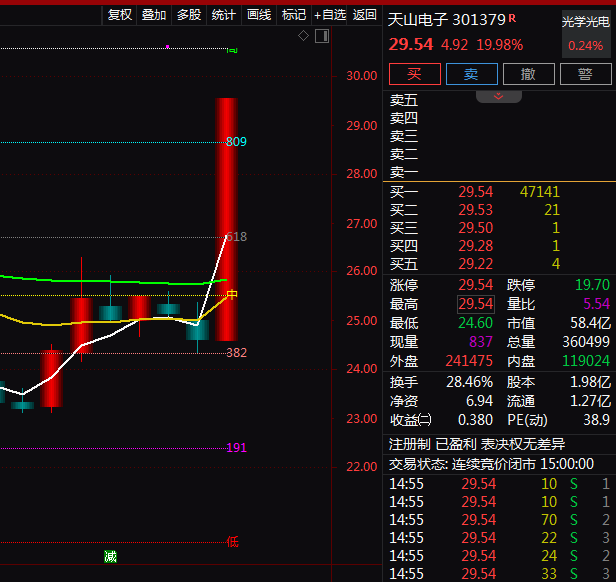Image resolution: width=616 pixels, height=582 pixels.
Task: Add stock via +自选 button
Action: tap(330, 15)
